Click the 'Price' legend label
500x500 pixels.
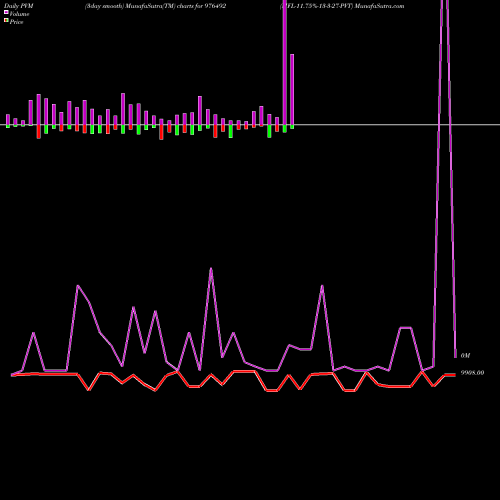pos(16,22)
